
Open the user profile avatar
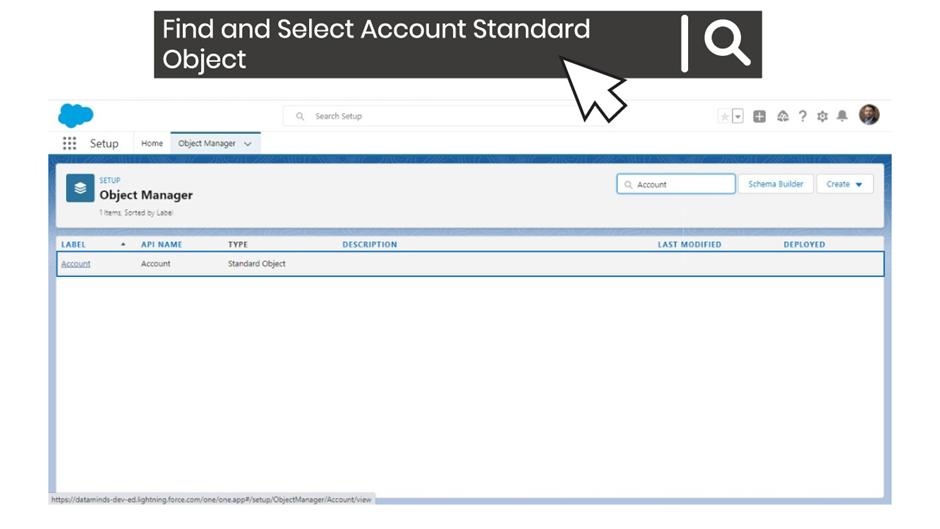[x=869, y=115]
